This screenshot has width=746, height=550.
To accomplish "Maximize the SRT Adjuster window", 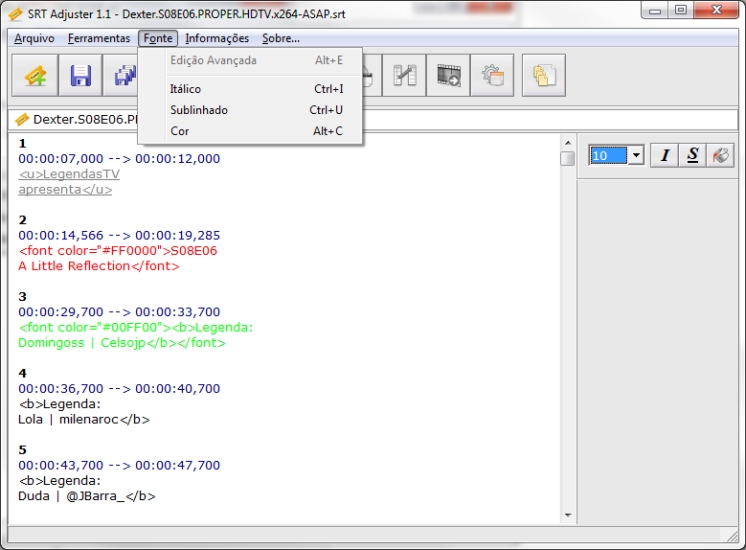I will [x=681, y=10].
